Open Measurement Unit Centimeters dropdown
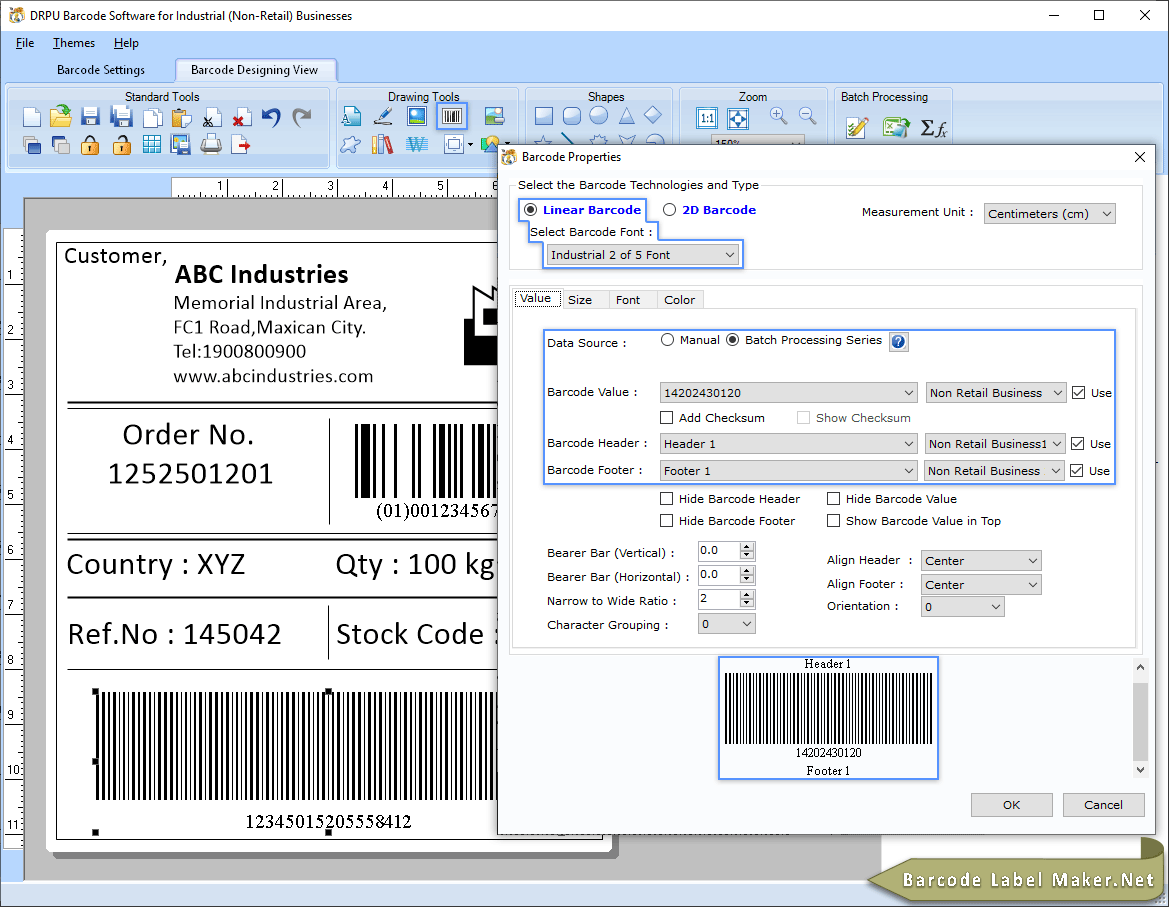 1050,214
